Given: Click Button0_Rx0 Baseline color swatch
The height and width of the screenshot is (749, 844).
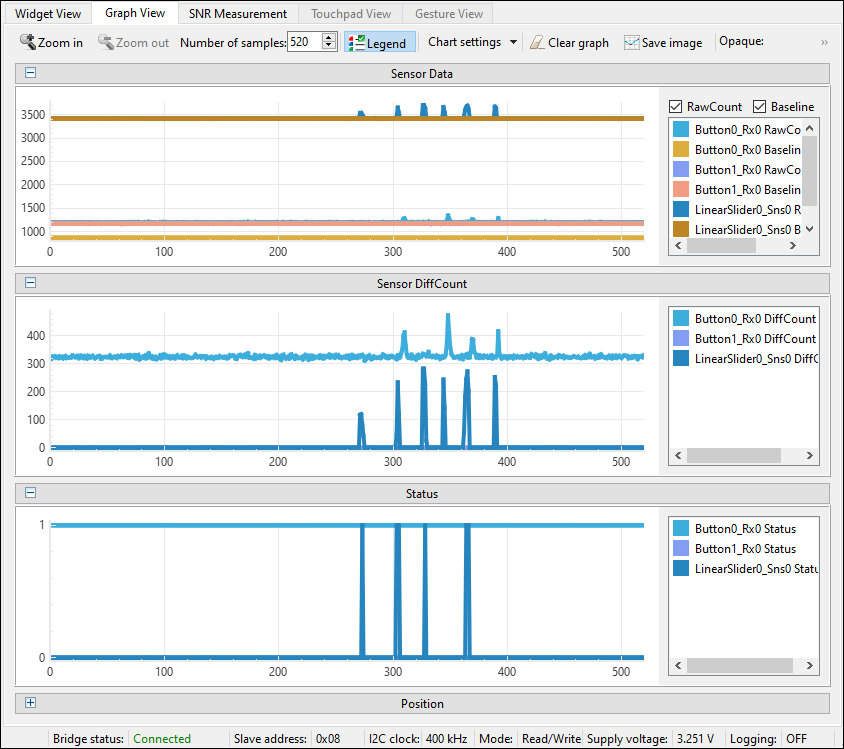Looking at the screenshot, I should pyautogui.click(x=681, y=149).
